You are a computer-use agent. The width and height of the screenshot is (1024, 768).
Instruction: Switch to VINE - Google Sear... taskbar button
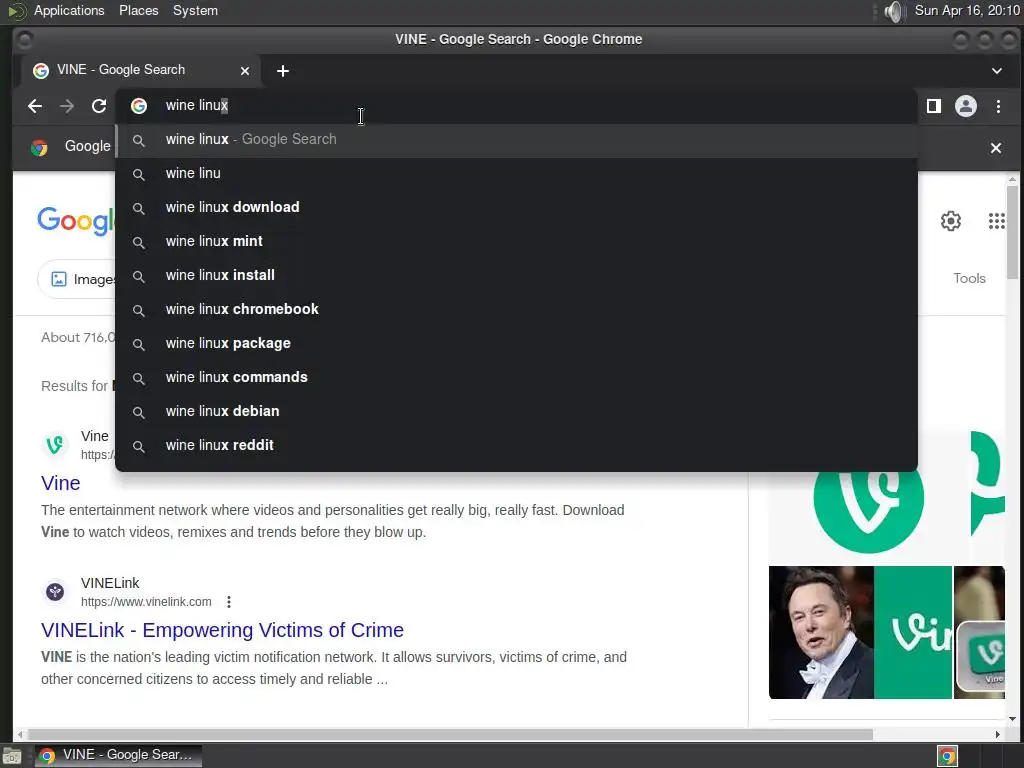click(x=118, y=756)
